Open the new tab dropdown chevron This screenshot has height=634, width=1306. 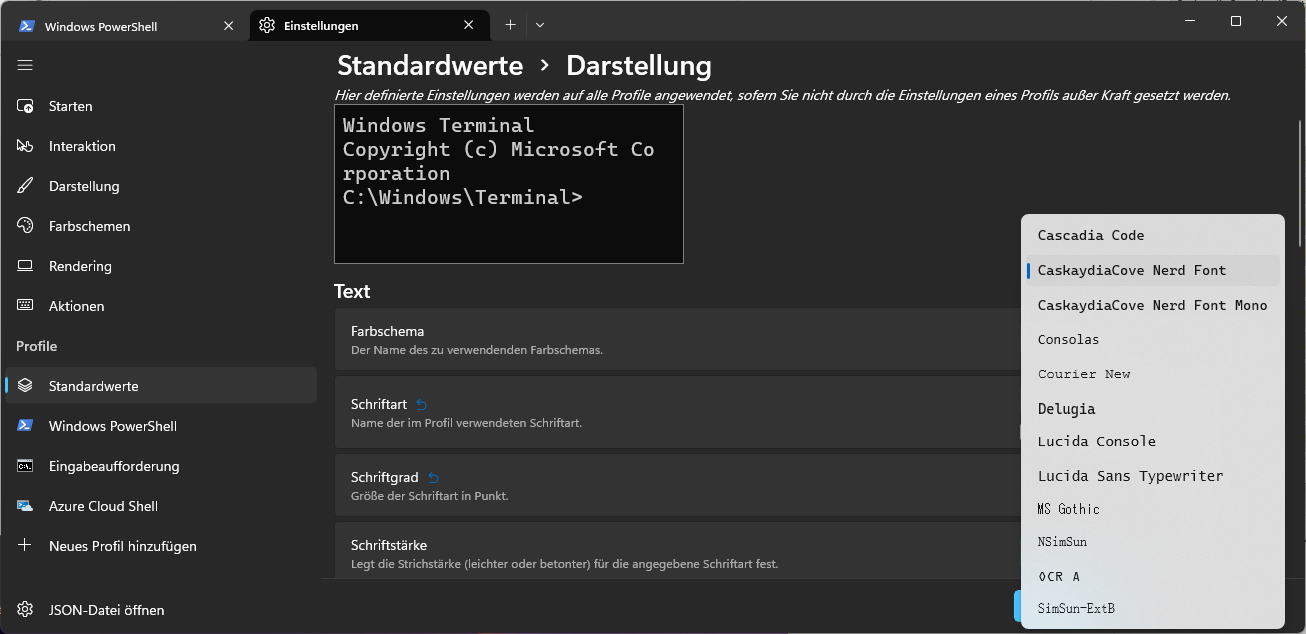coord(540,24)
